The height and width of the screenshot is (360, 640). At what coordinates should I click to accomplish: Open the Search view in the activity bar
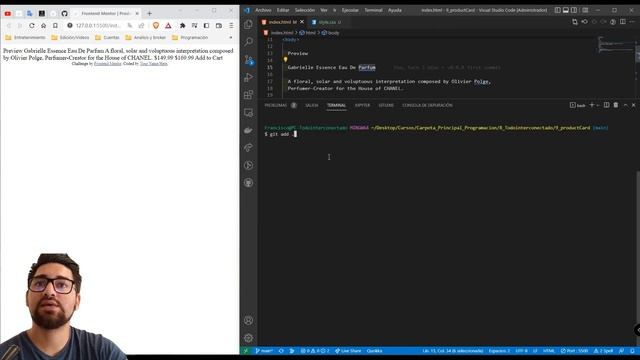click(248, 42)
